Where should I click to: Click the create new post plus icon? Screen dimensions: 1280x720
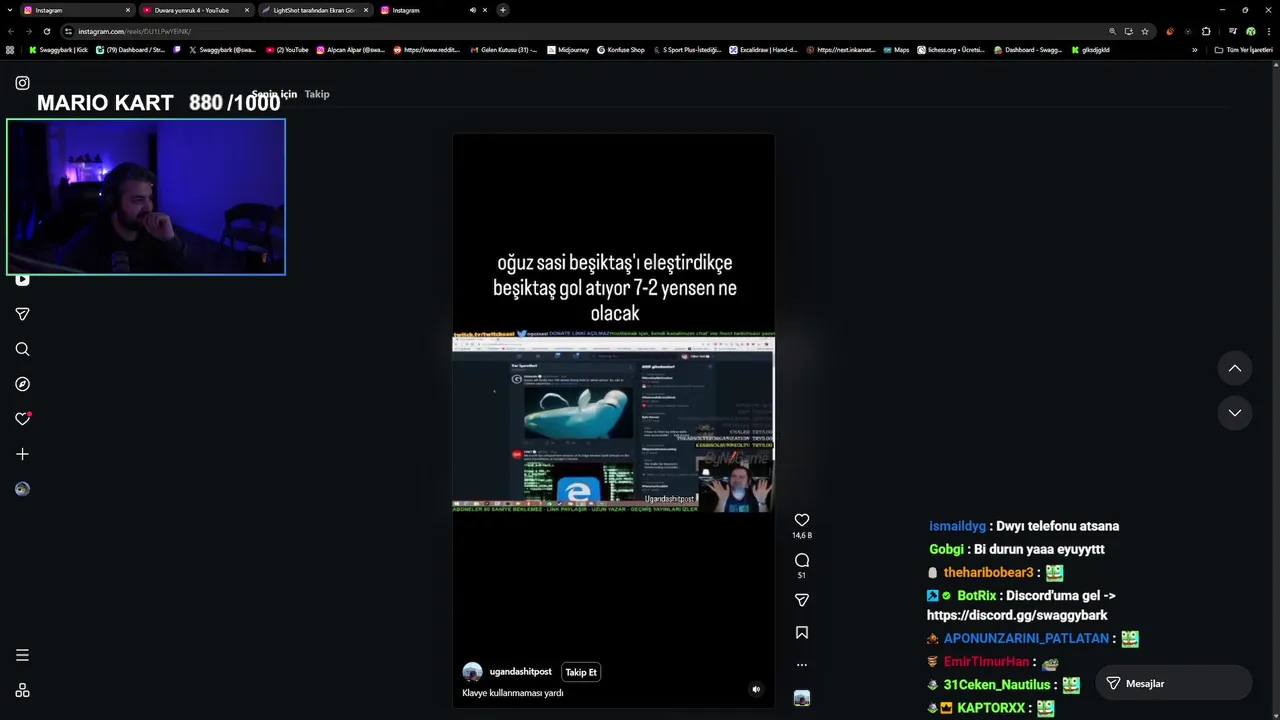pyautogui.click(x=22, y=454)
